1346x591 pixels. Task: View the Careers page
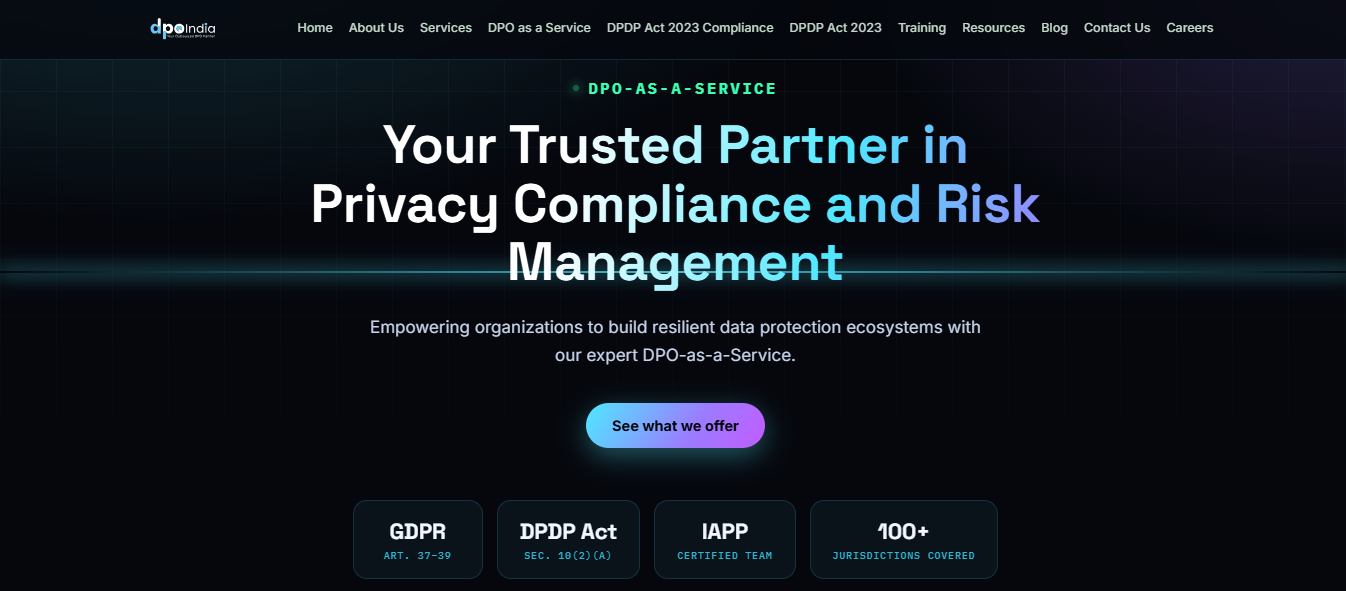pyautogui.click(x=1190, y=28)
